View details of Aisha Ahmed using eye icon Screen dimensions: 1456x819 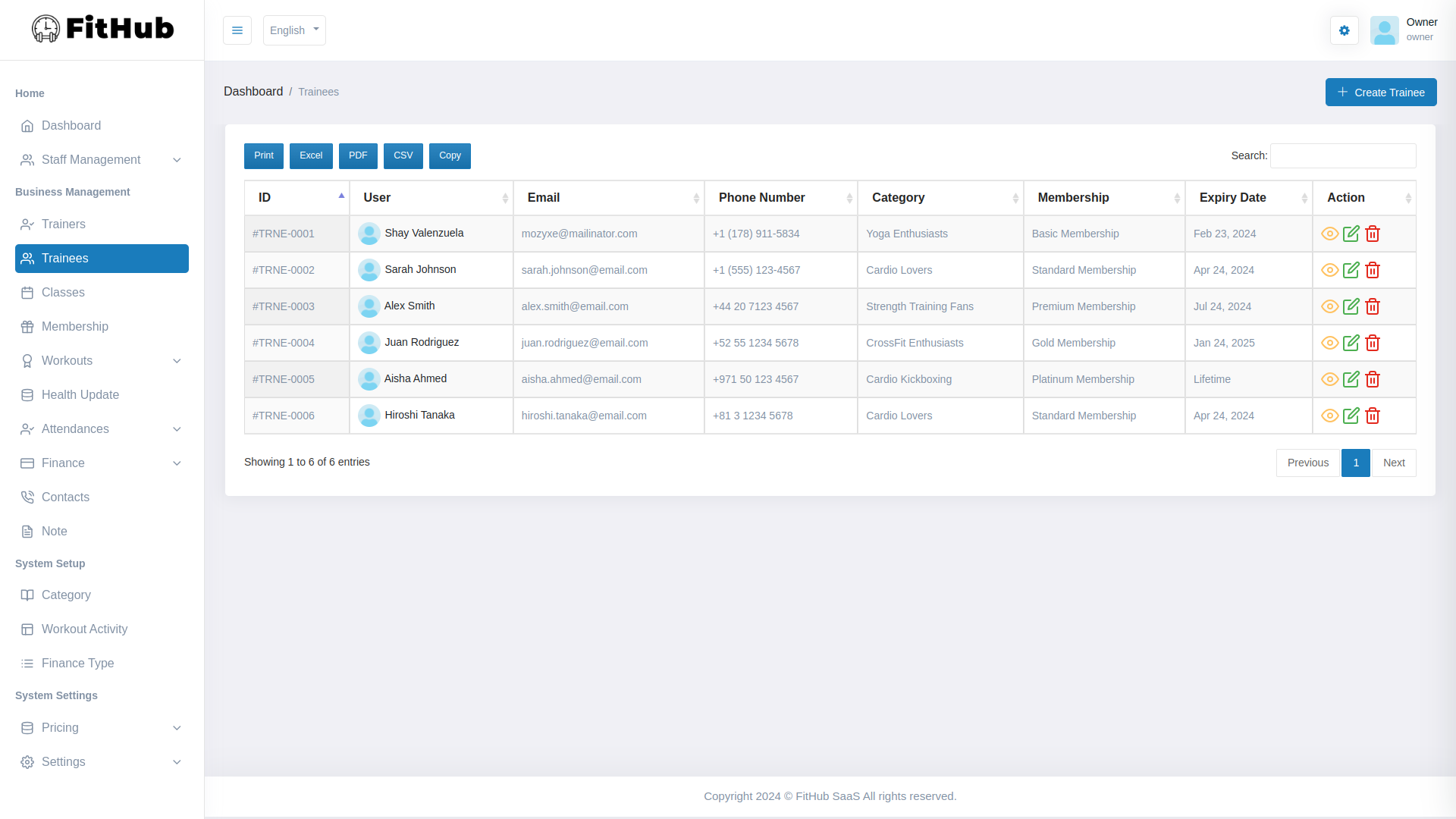point(1329,379)
